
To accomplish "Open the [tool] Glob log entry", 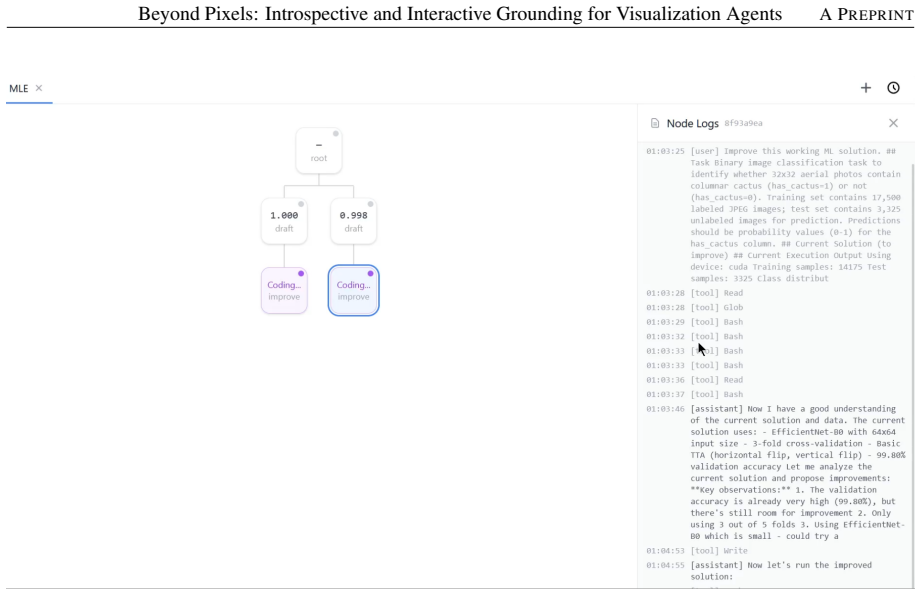I will coord(695,307).
